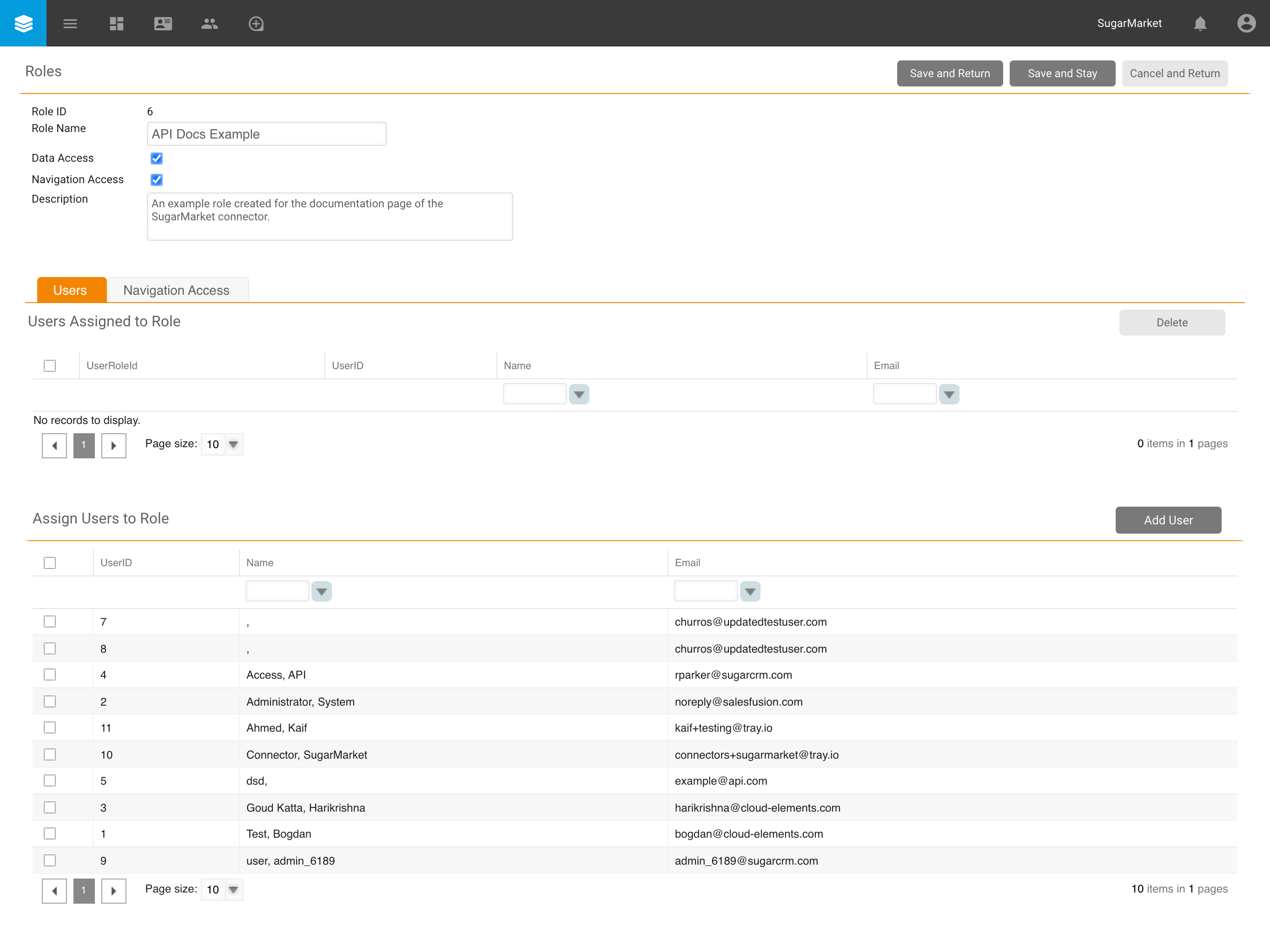This screenshot has width=1270, height=952.
Task: Select the Users tab
Action: coord(71,290)
